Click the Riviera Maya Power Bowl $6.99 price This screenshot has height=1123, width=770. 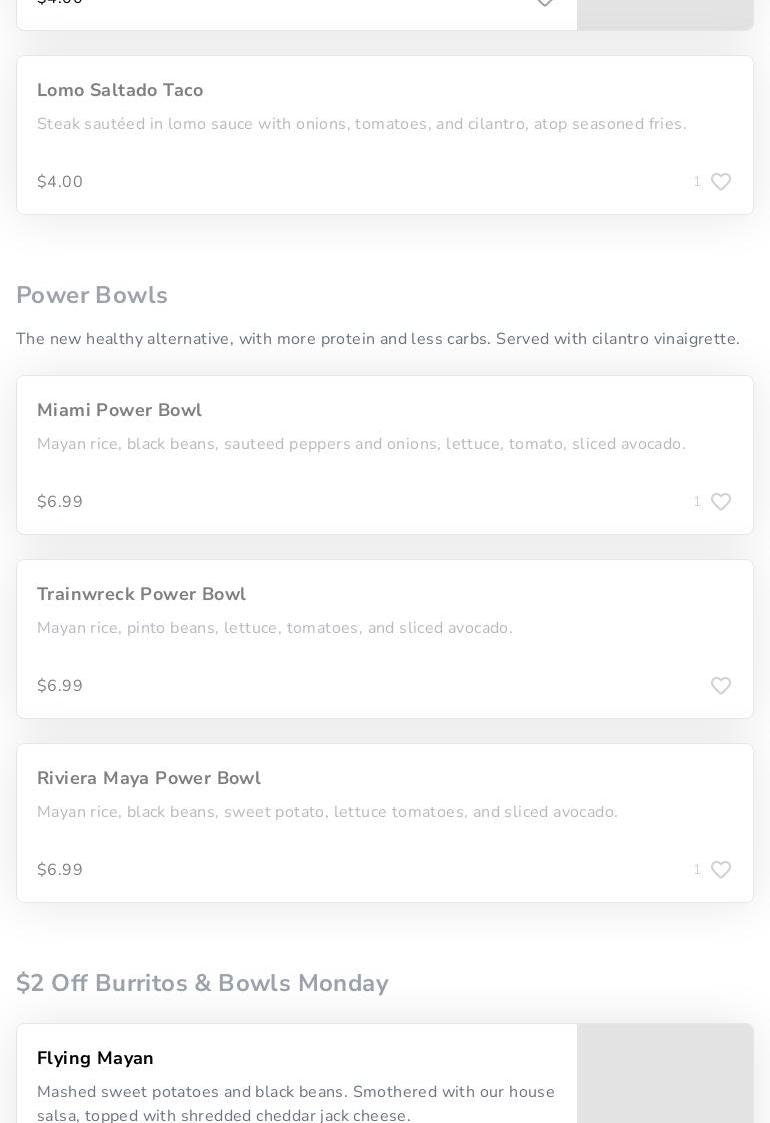(60, 870)
